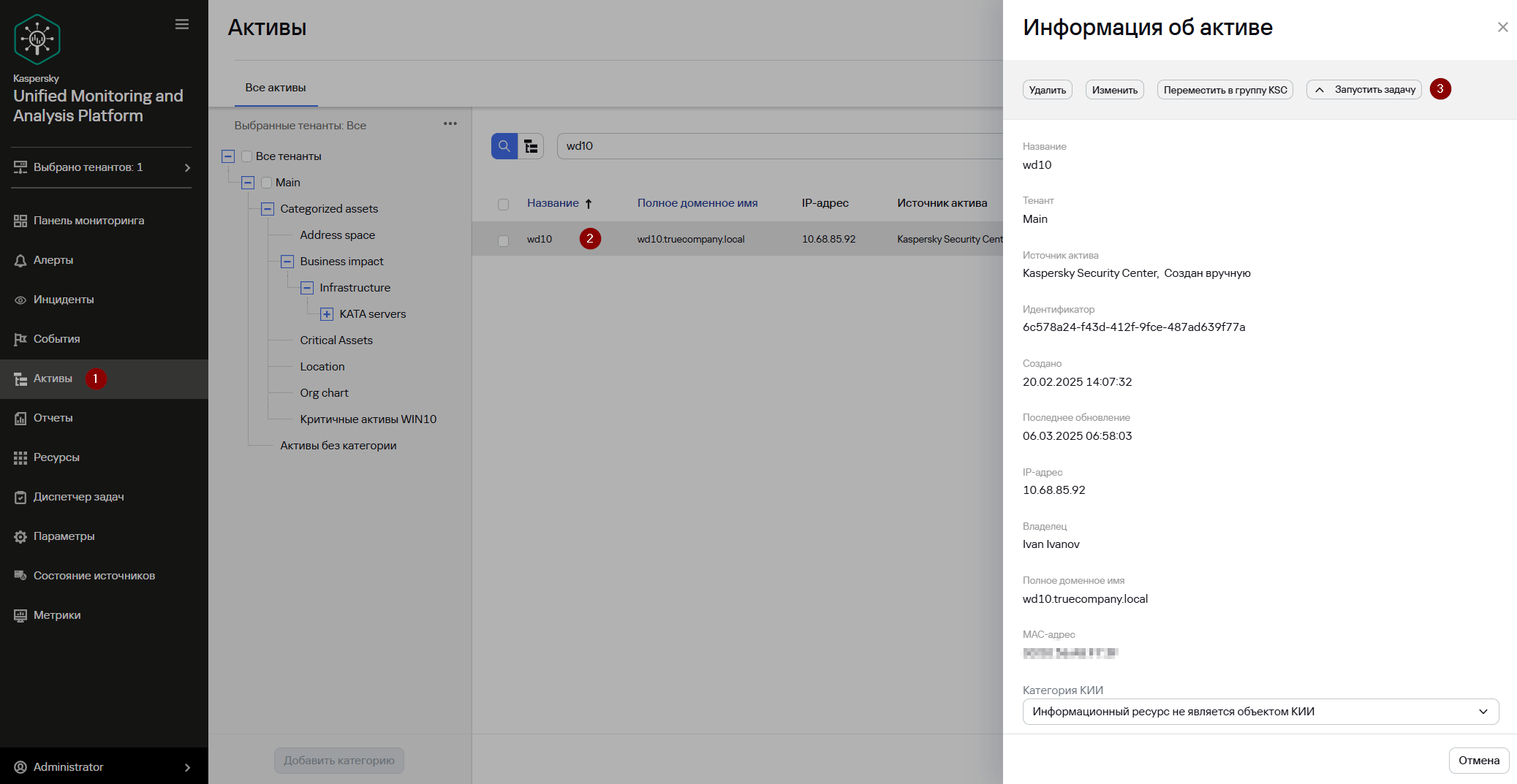Click the IP-адрес column header
This screenshot has width=1517, height=784.
point(825,203)
